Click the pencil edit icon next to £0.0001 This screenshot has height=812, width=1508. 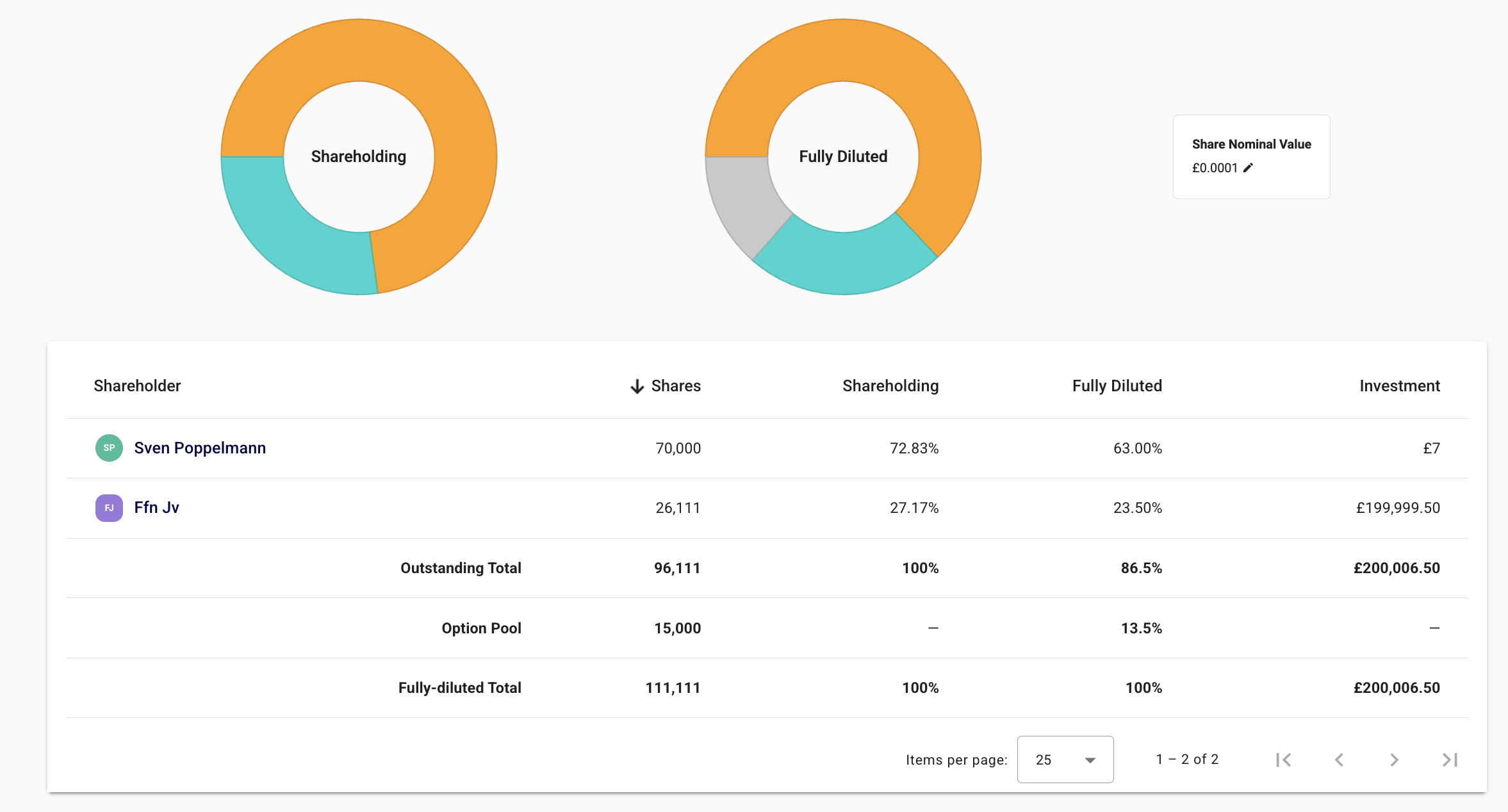click(x=1248, y=168)
